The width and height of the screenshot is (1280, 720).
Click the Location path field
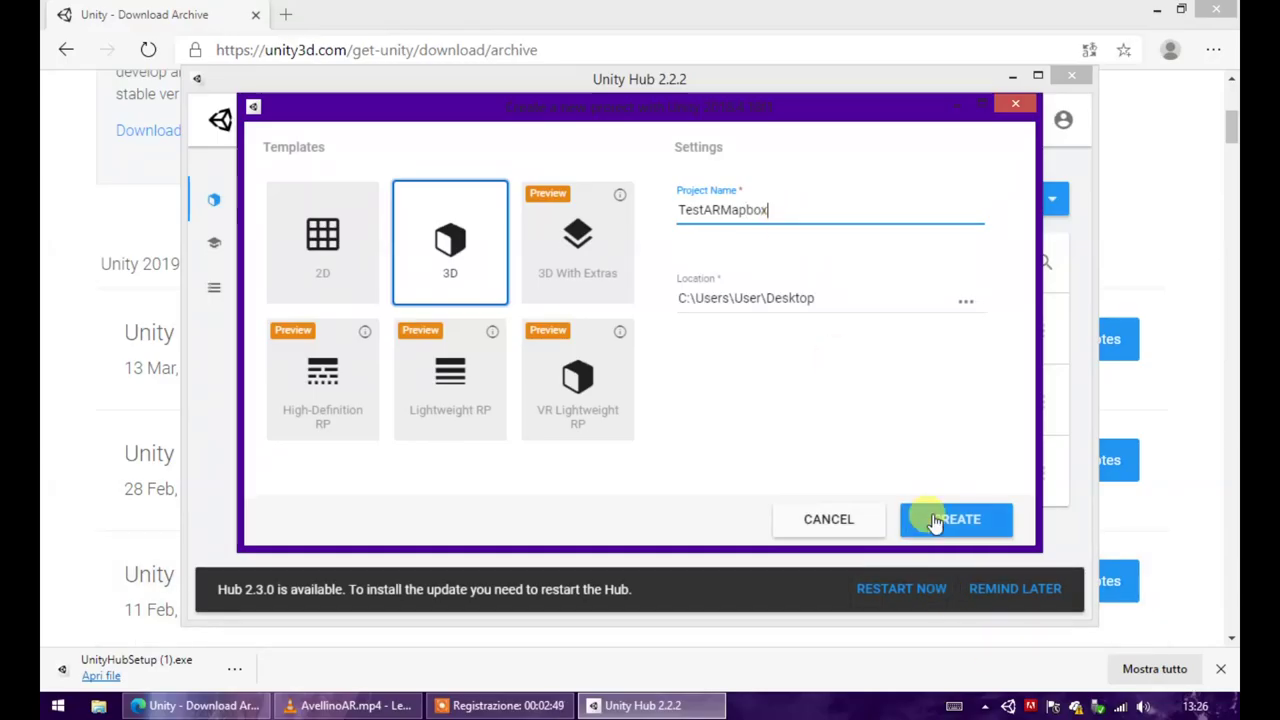click(815, 298)
